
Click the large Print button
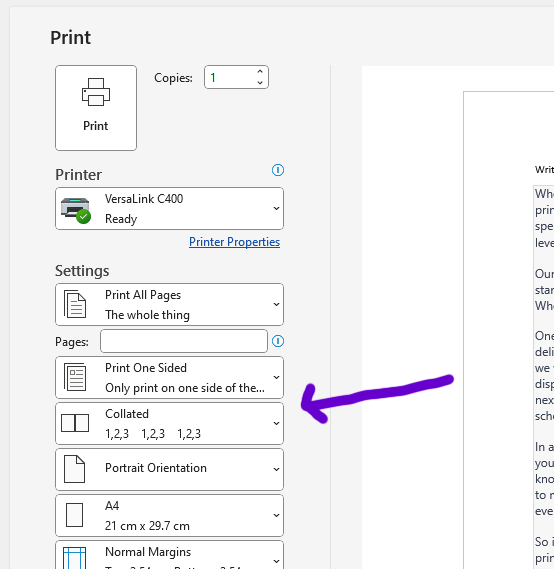pyautogui.click(x=96, y=108)
